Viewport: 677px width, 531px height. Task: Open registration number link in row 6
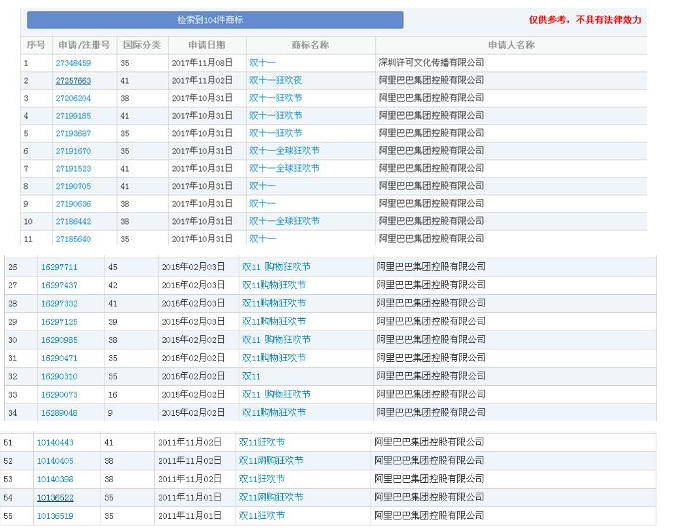point(73,151)
